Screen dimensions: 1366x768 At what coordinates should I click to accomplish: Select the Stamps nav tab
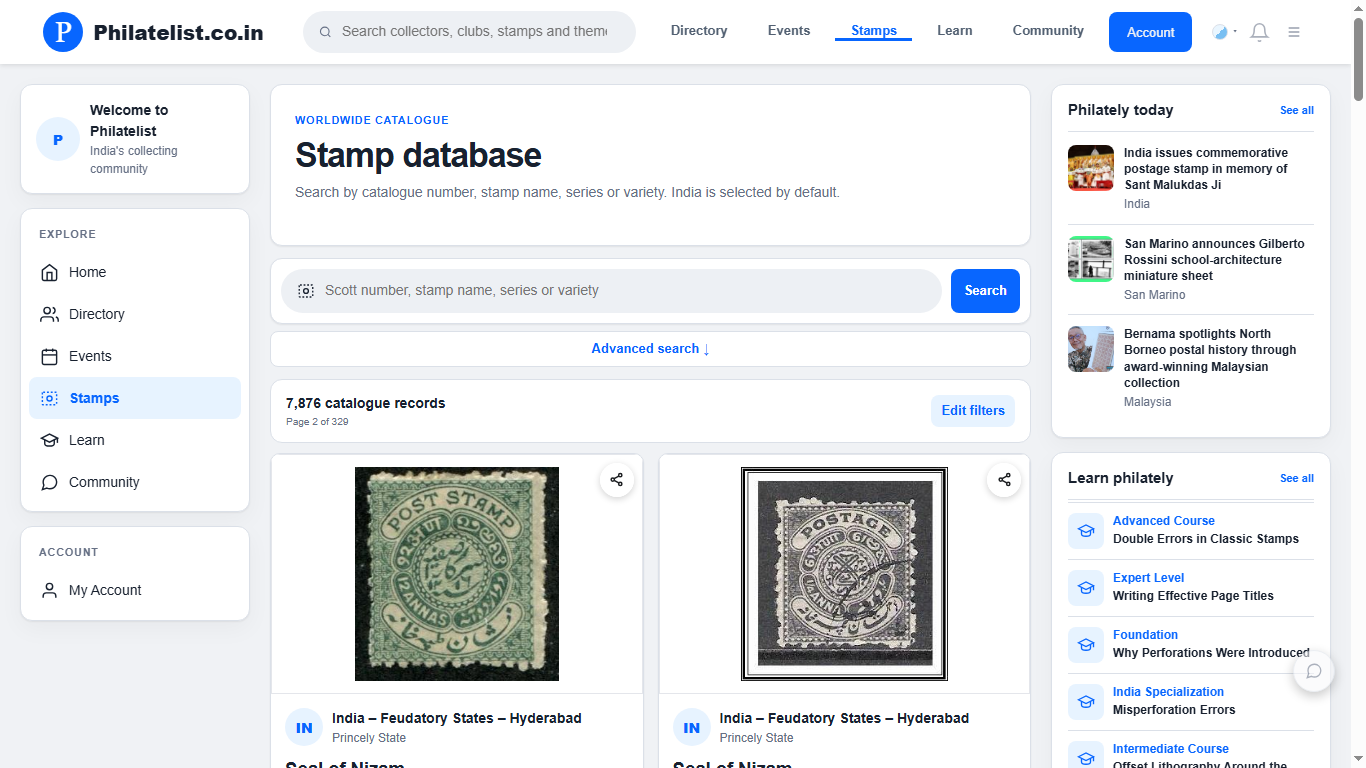(x=874, y=31)
